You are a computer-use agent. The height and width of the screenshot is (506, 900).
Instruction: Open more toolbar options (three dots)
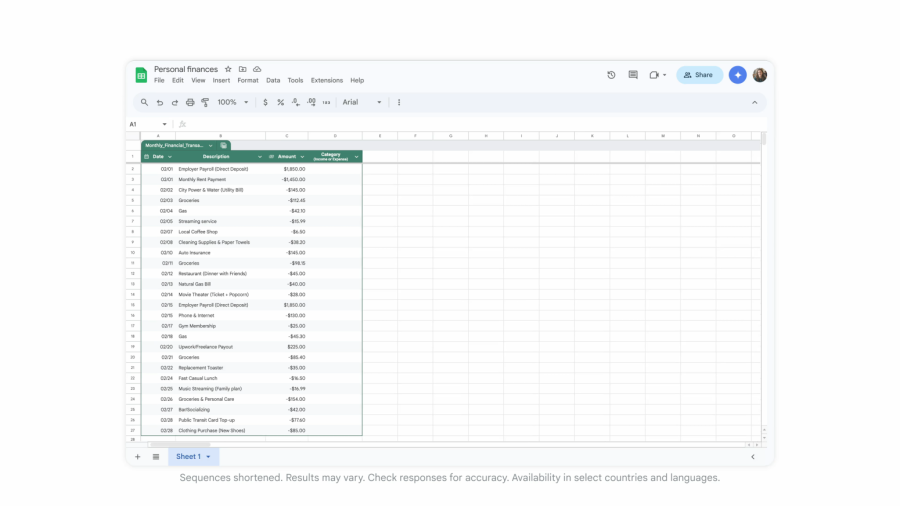coord(399,102)
